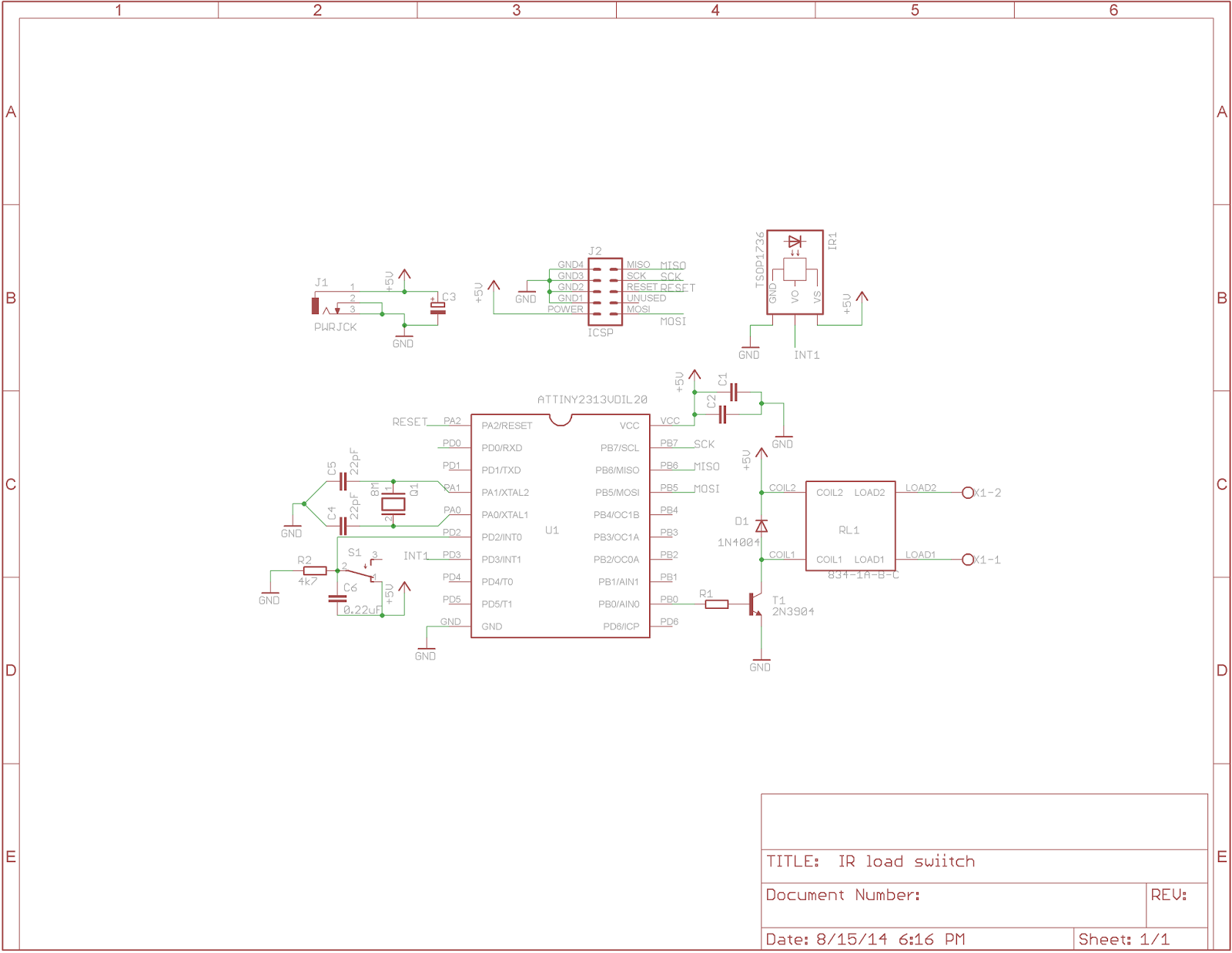Click the PA2/RESET pin name on U1
This screenshot has width=1232, height=953.
pyautogui.click(x=507, y=426)
